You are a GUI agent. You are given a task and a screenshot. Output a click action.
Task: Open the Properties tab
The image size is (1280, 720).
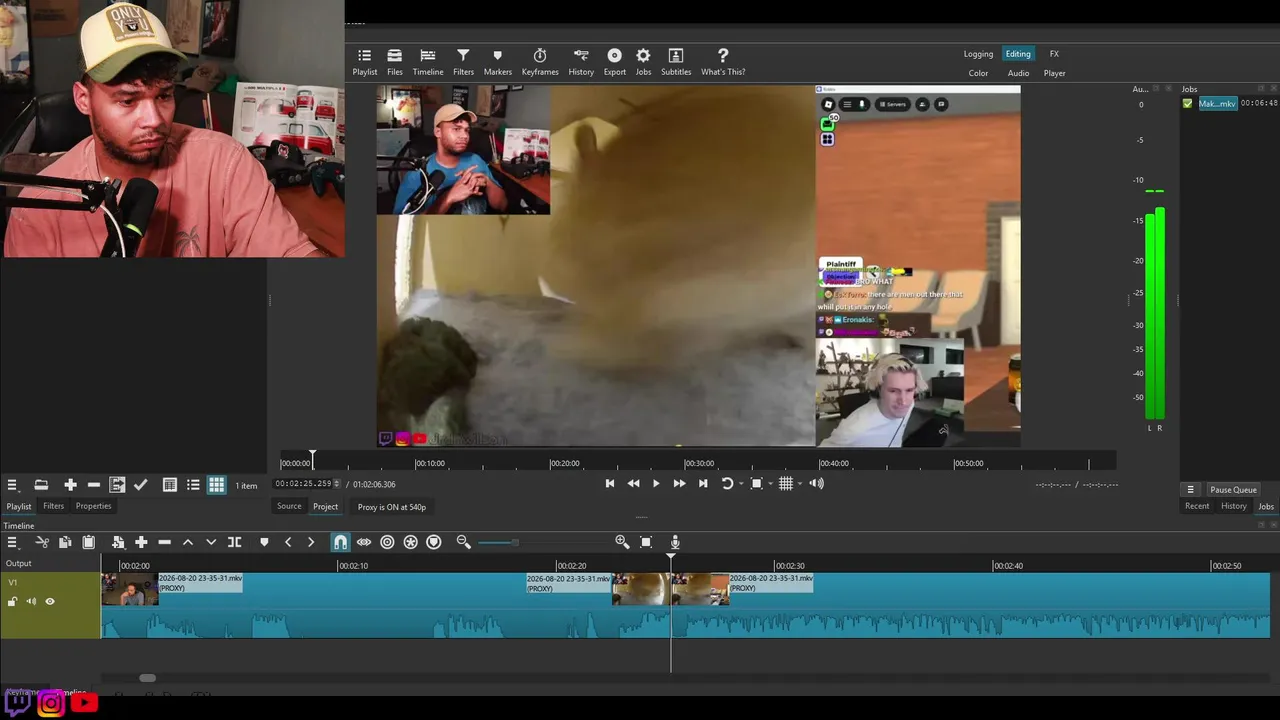(94, 506)
